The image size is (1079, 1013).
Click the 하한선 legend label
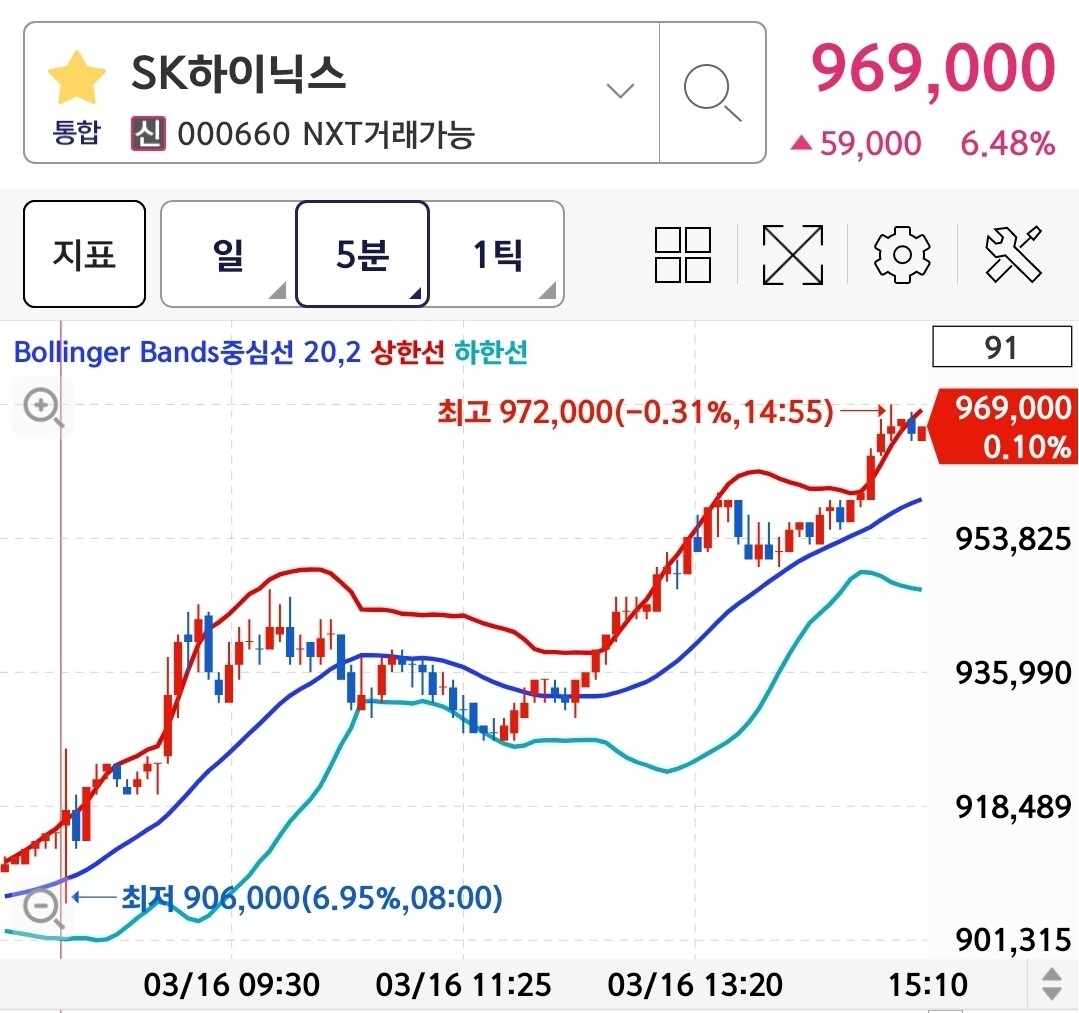point(491,352)
